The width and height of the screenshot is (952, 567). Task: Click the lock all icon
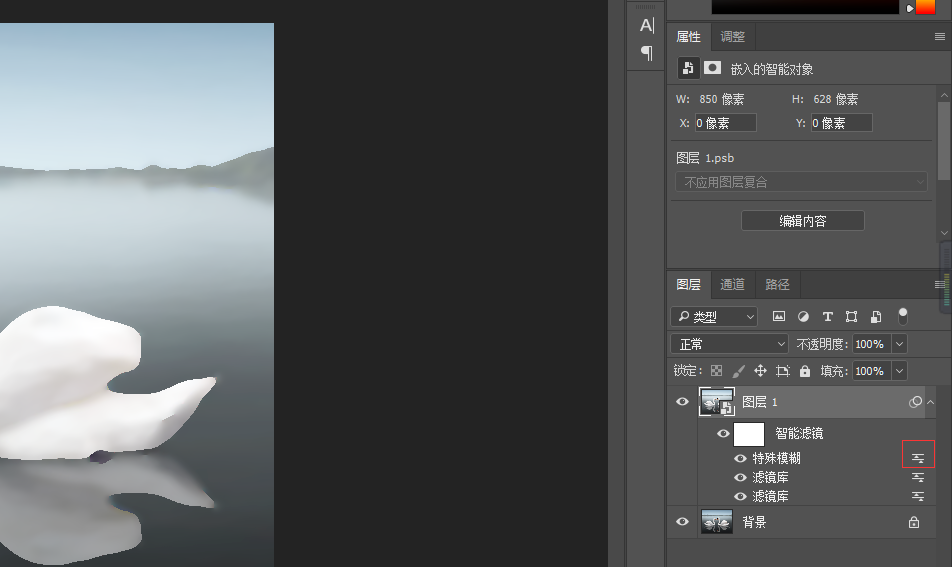[805, 371]
